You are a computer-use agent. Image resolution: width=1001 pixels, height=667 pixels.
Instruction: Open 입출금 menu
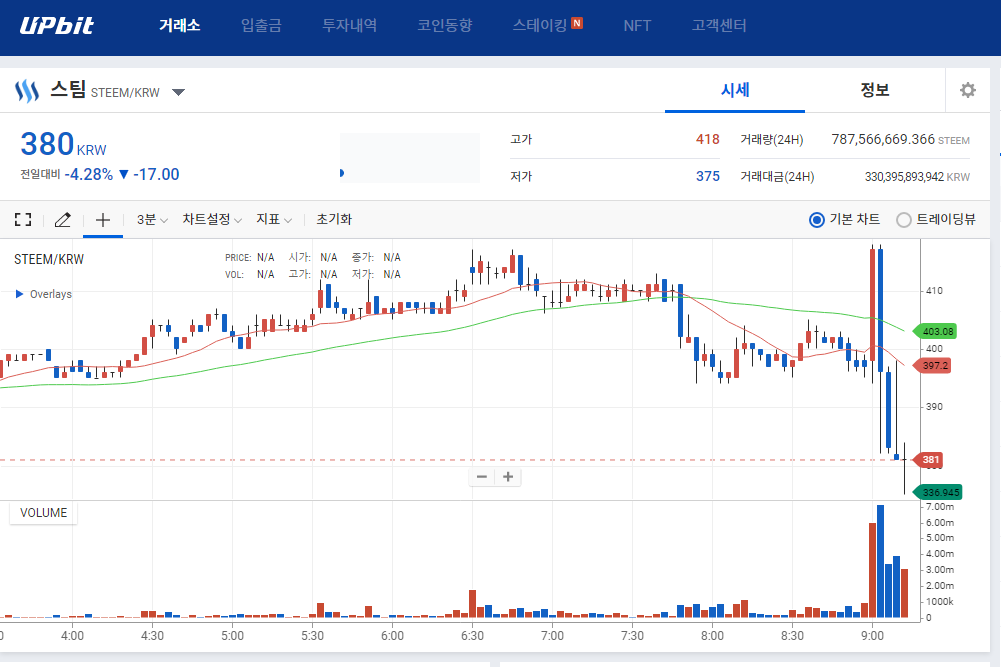(x=261, y=26)
